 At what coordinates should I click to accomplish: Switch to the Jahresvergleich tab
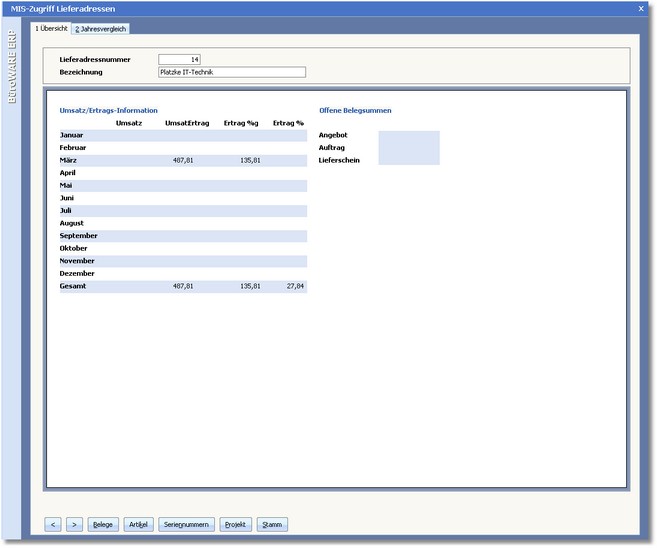click(x=100, y=28)
